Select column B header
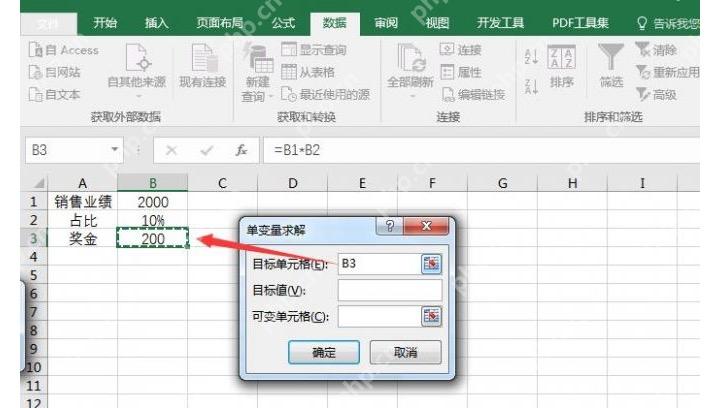Viewport: 720px width, 408px height. pyautogui.click(x=152, y=183)
